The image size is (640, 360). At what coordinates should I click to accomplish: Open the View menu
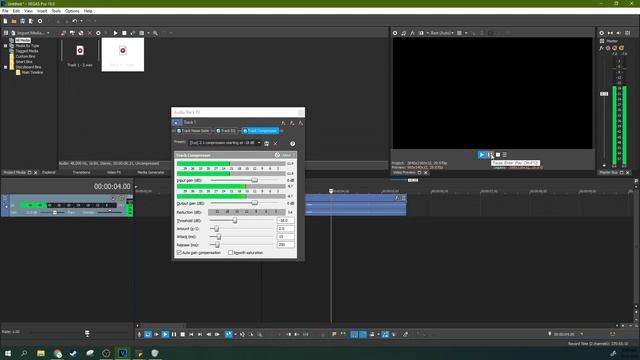[29, 11]
